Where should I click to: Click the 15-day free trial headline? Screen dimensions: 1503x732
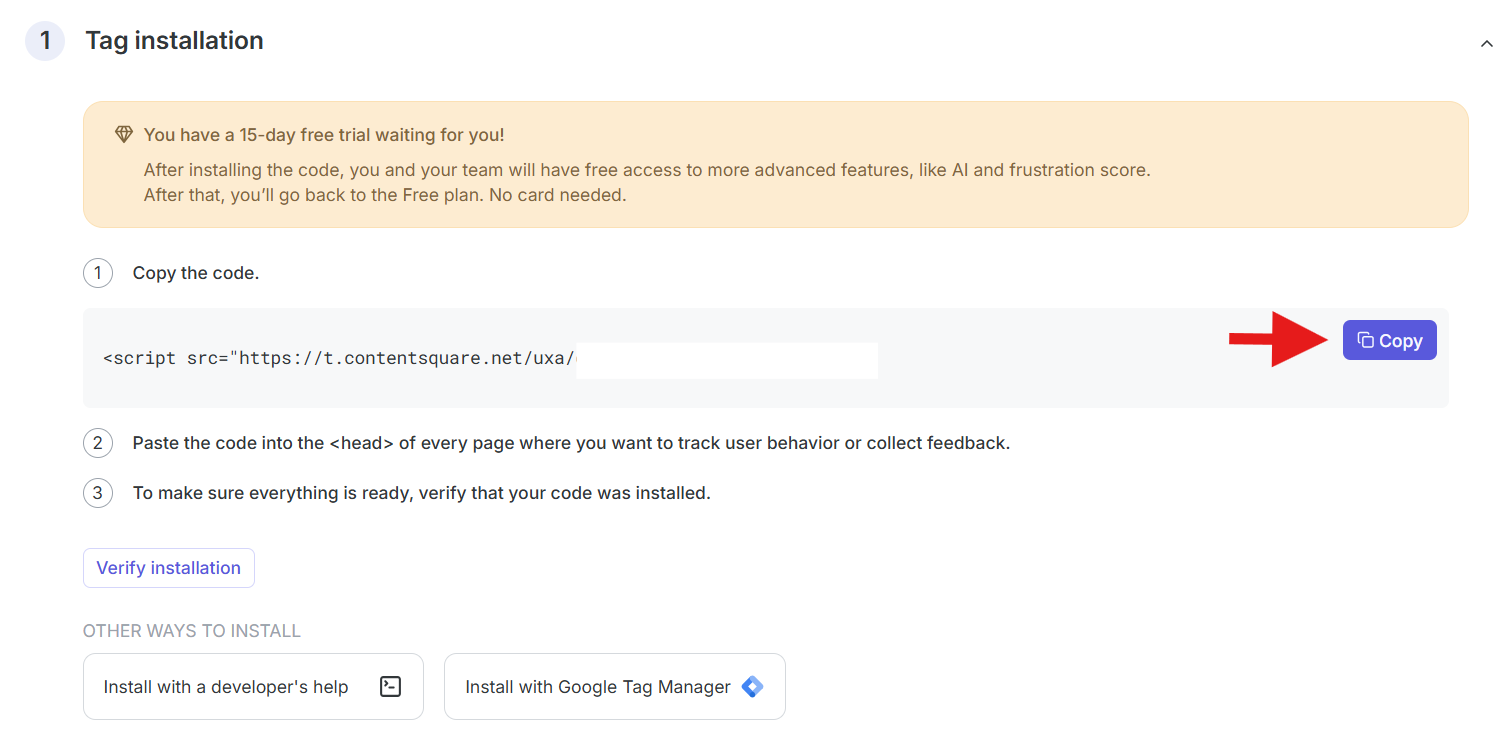pyautogui.click(x=324, y=134)
